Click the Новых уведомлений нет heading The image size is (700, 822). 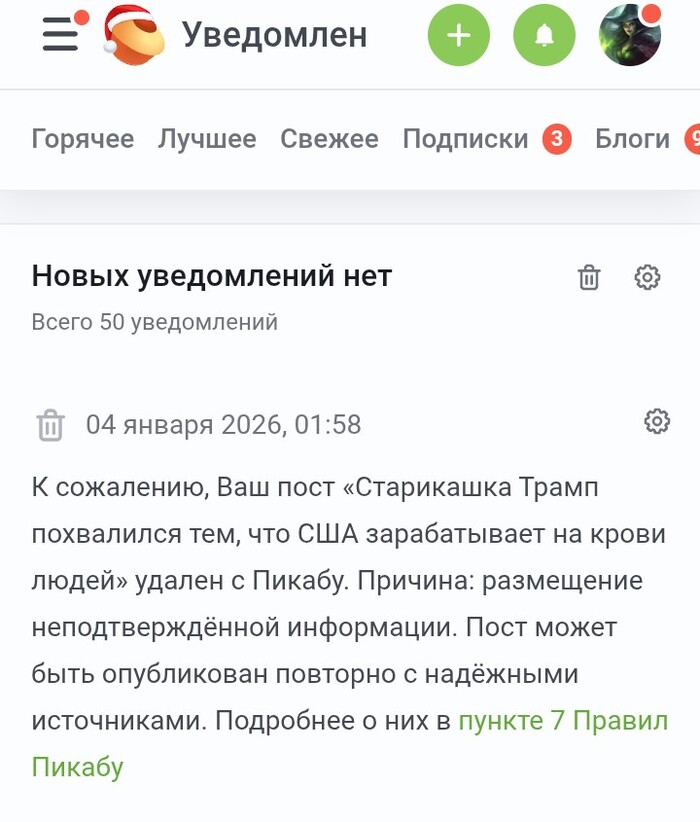(x=212, y=276)
